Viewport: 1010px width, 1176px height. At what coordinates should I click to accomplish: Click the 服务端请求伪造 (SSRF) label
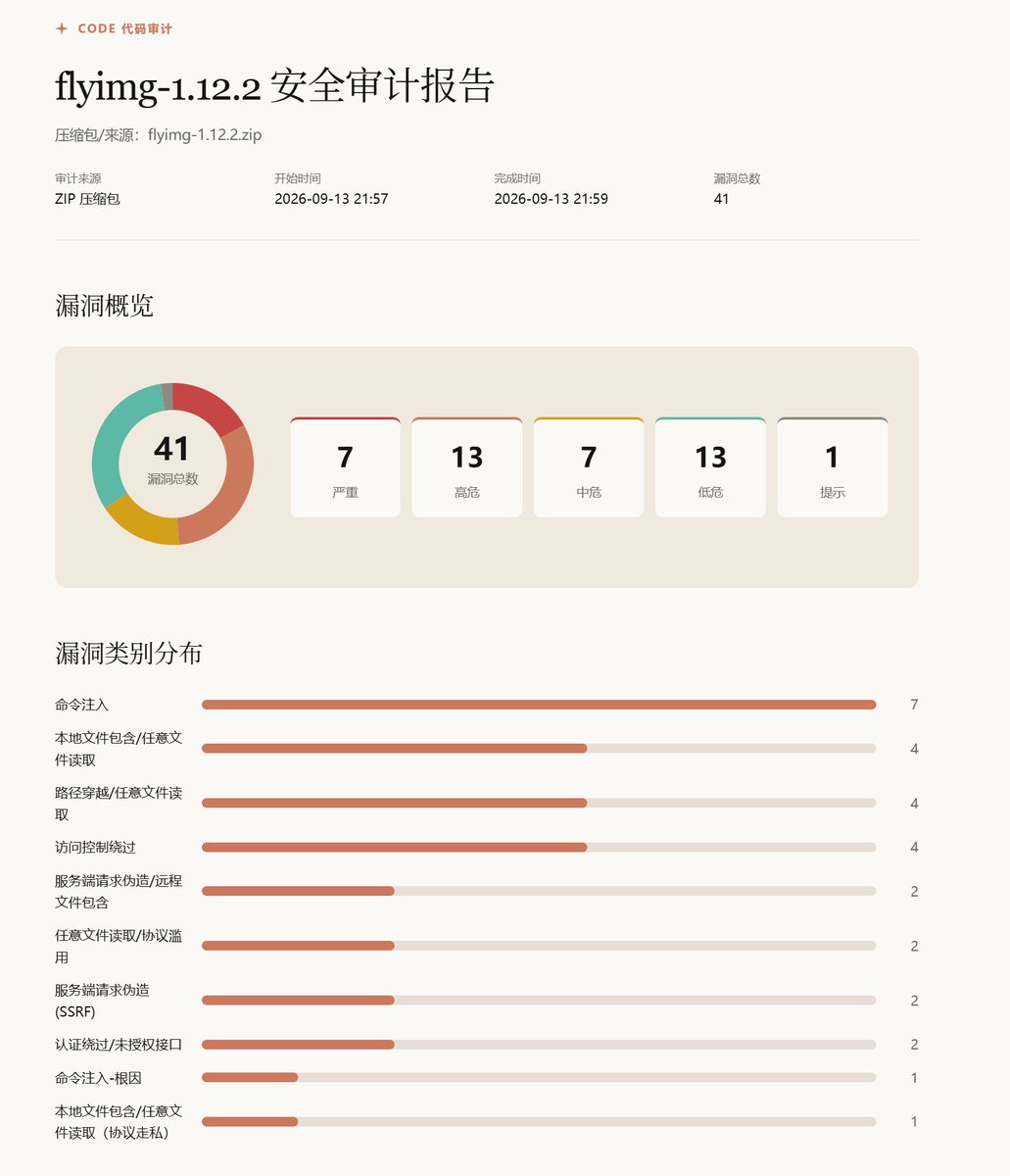tap(103, 1001)
